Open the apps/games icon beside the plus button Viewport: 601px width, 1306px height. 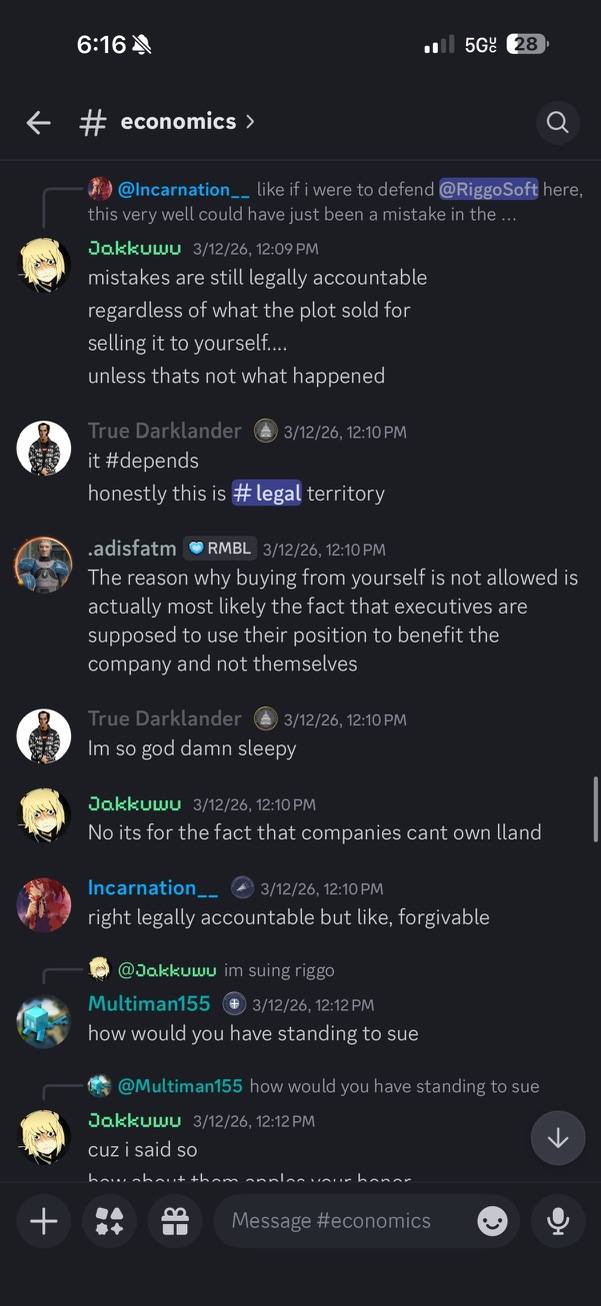pyautogui.click(x=109, y=1221)
